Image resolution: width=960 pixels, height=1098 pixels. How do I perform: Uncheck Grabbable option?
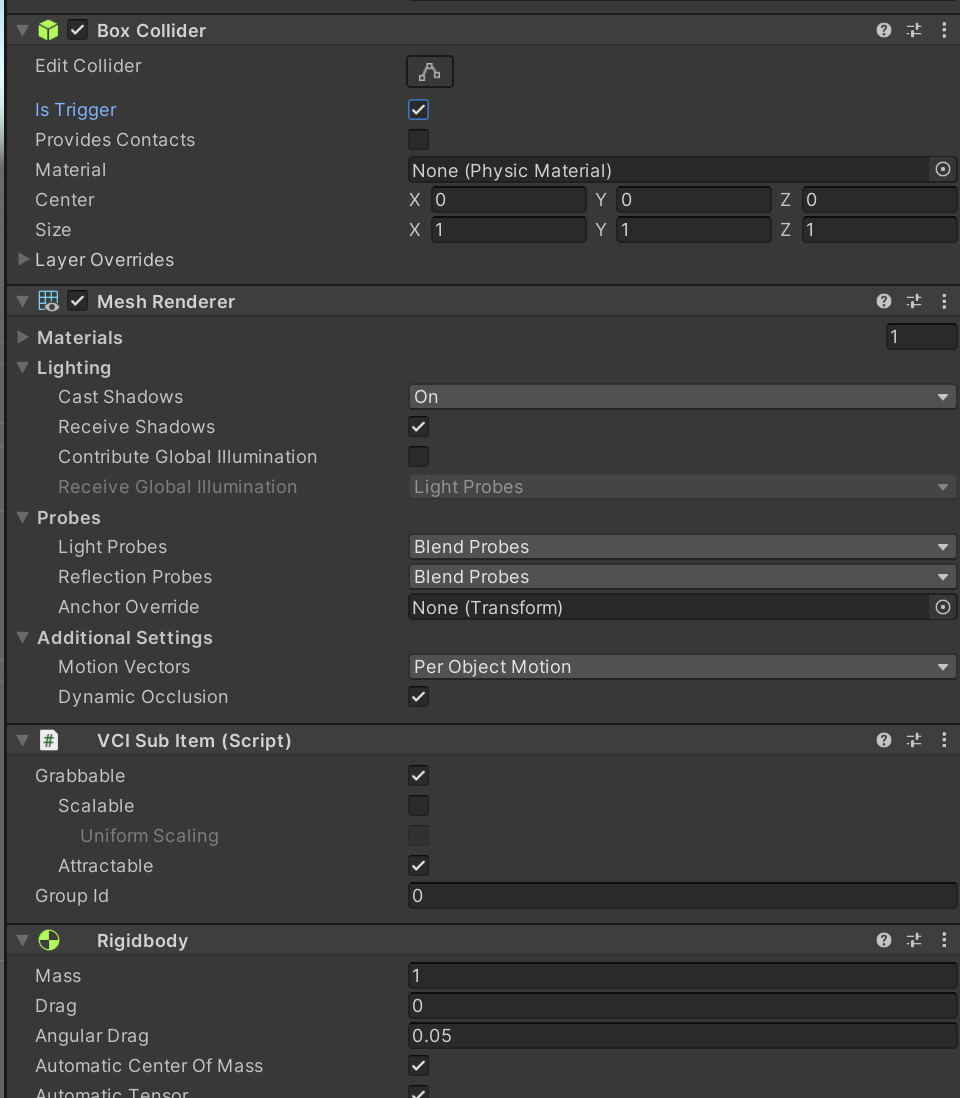(x=419, y=776)
